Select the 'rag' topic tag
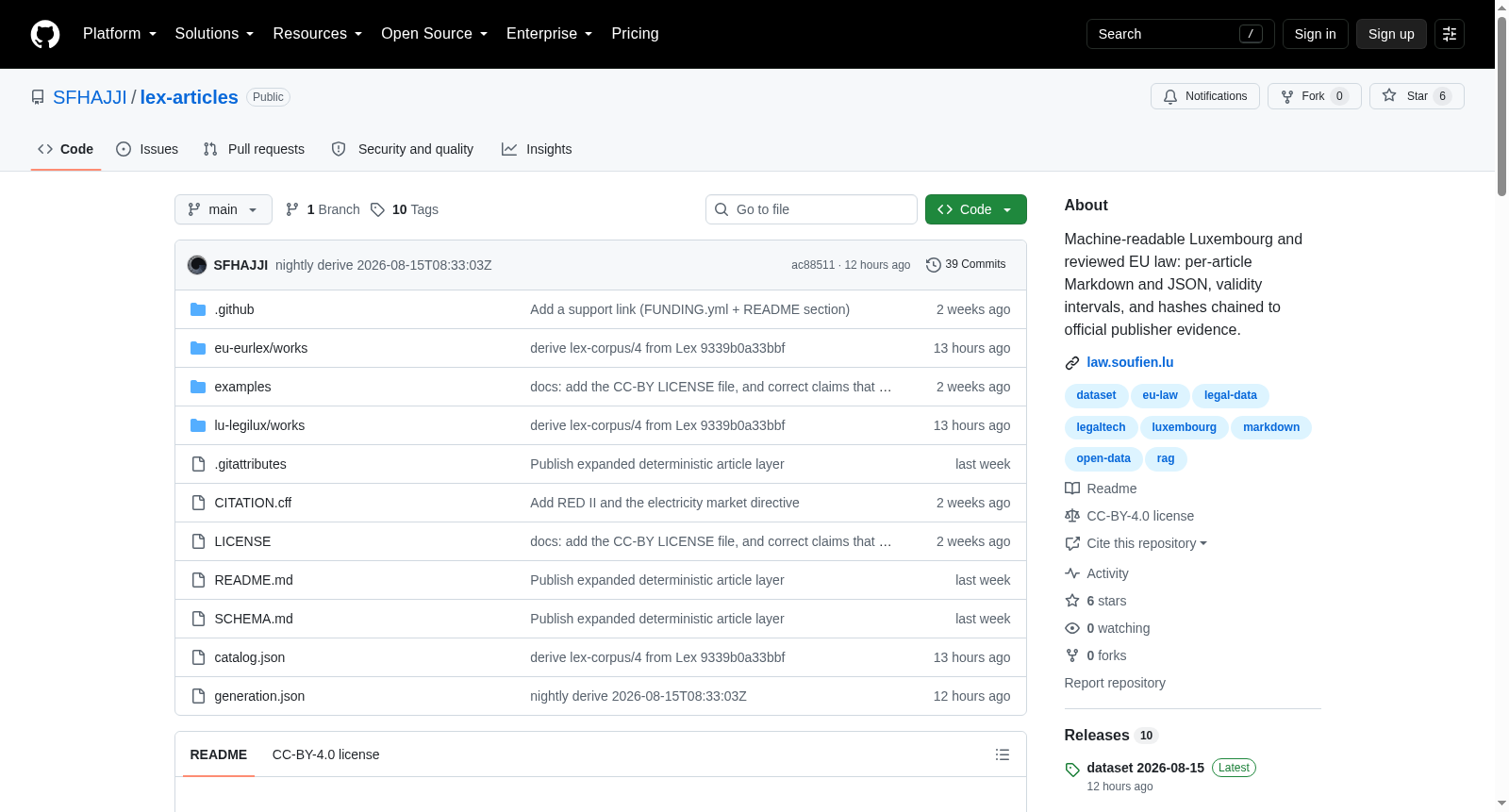This screenshot has height=812, width=1509. tap(1166, 459)
